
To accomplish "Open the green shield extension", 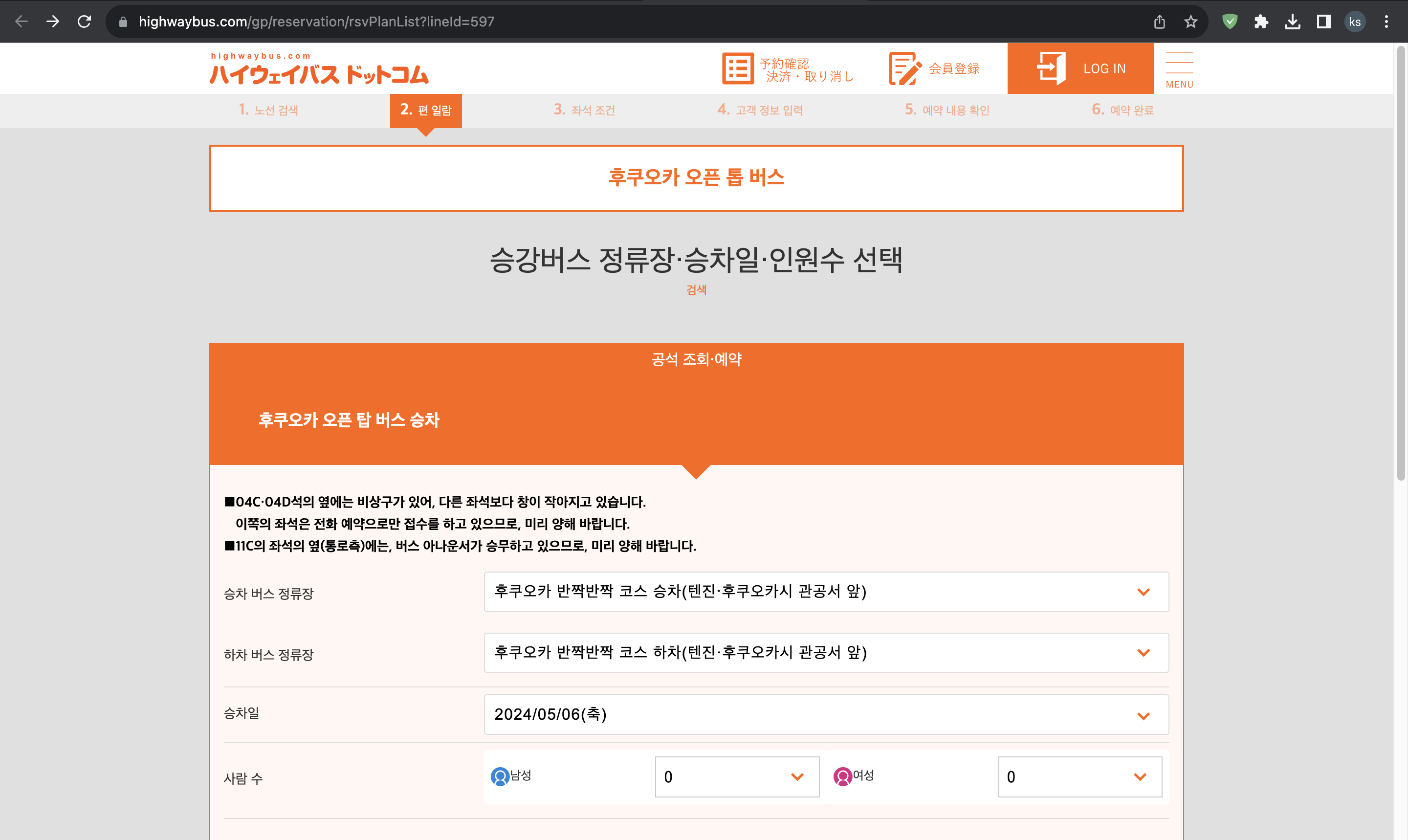I will pos(1230,22).
